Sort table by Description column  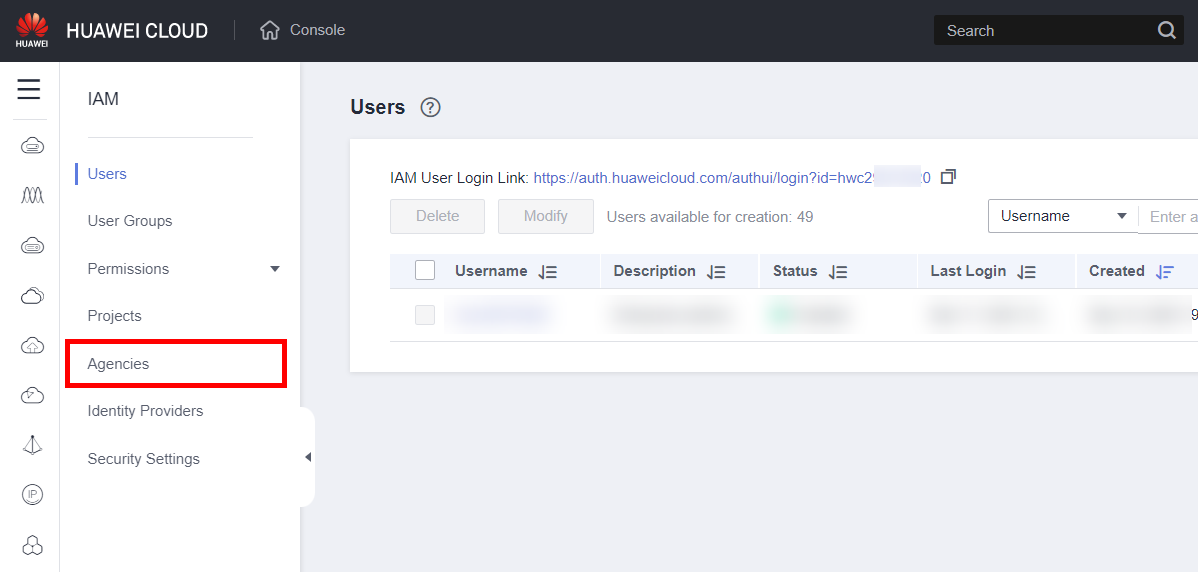click(716, 272)
